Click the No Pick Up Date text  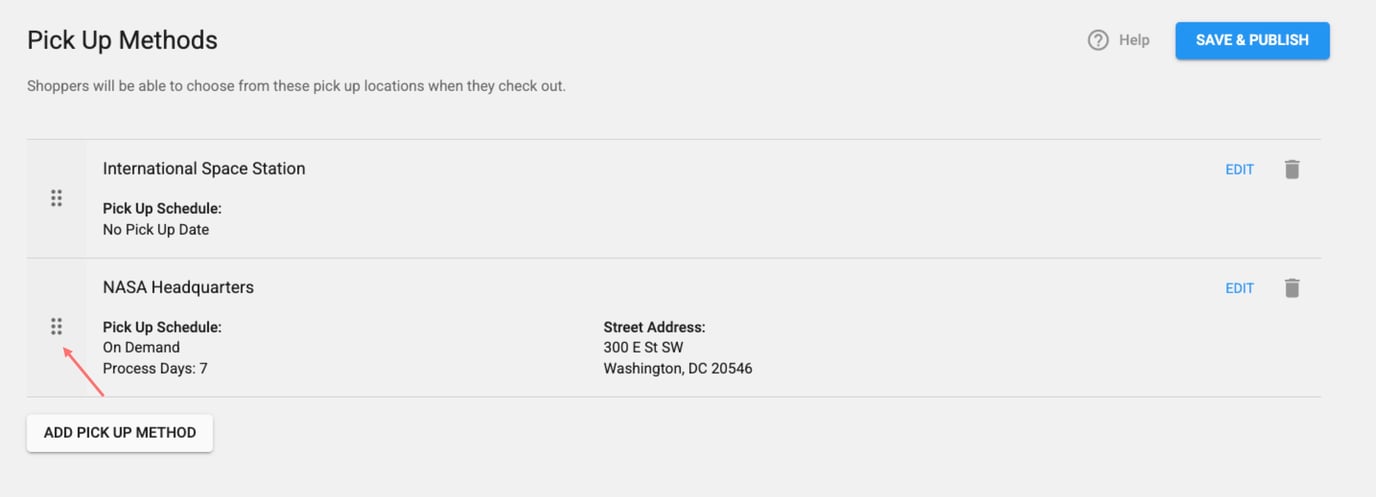(156, 229)
